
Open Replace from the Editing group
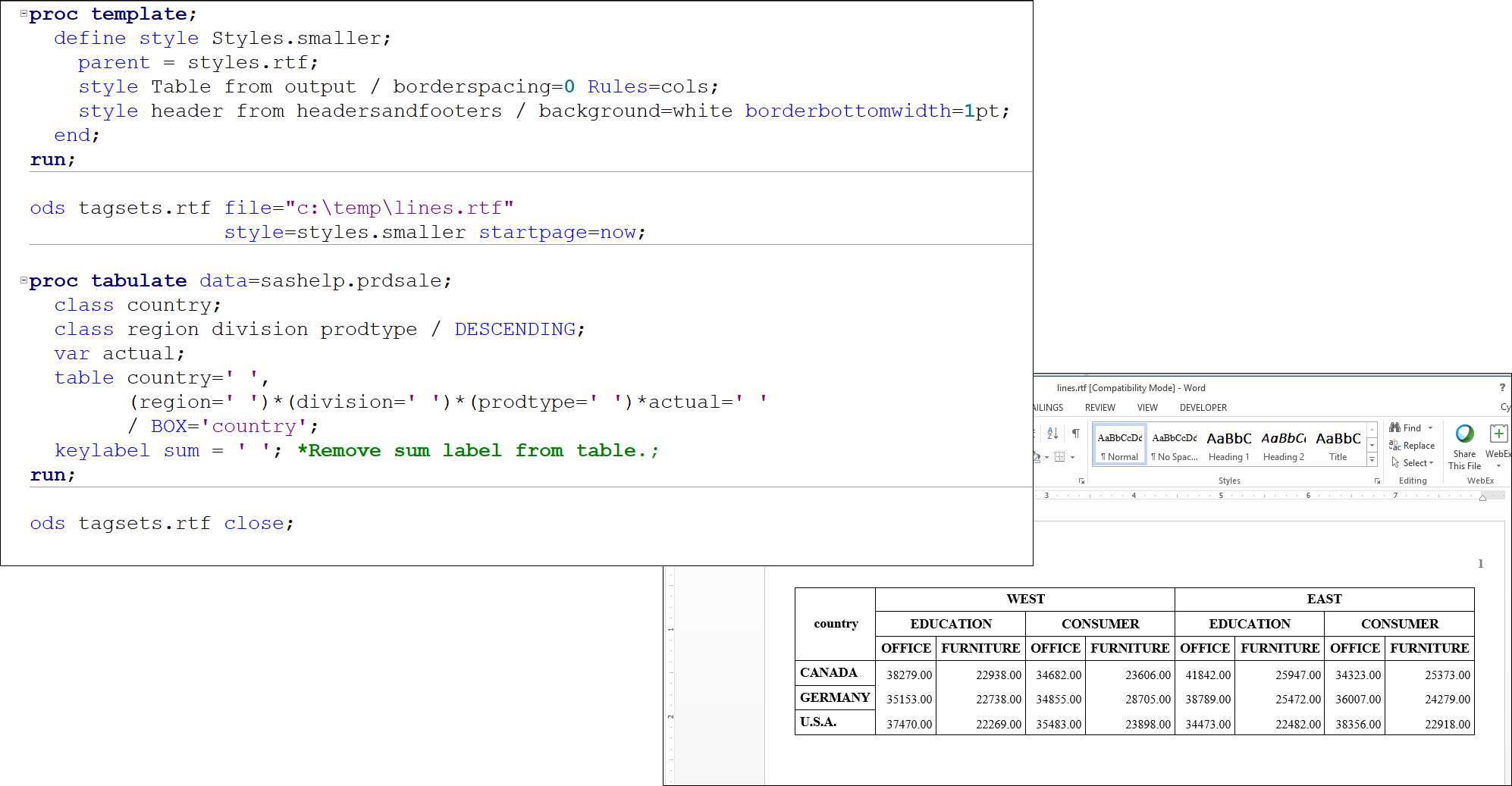pyautogui.click(x=1412, y=445)
